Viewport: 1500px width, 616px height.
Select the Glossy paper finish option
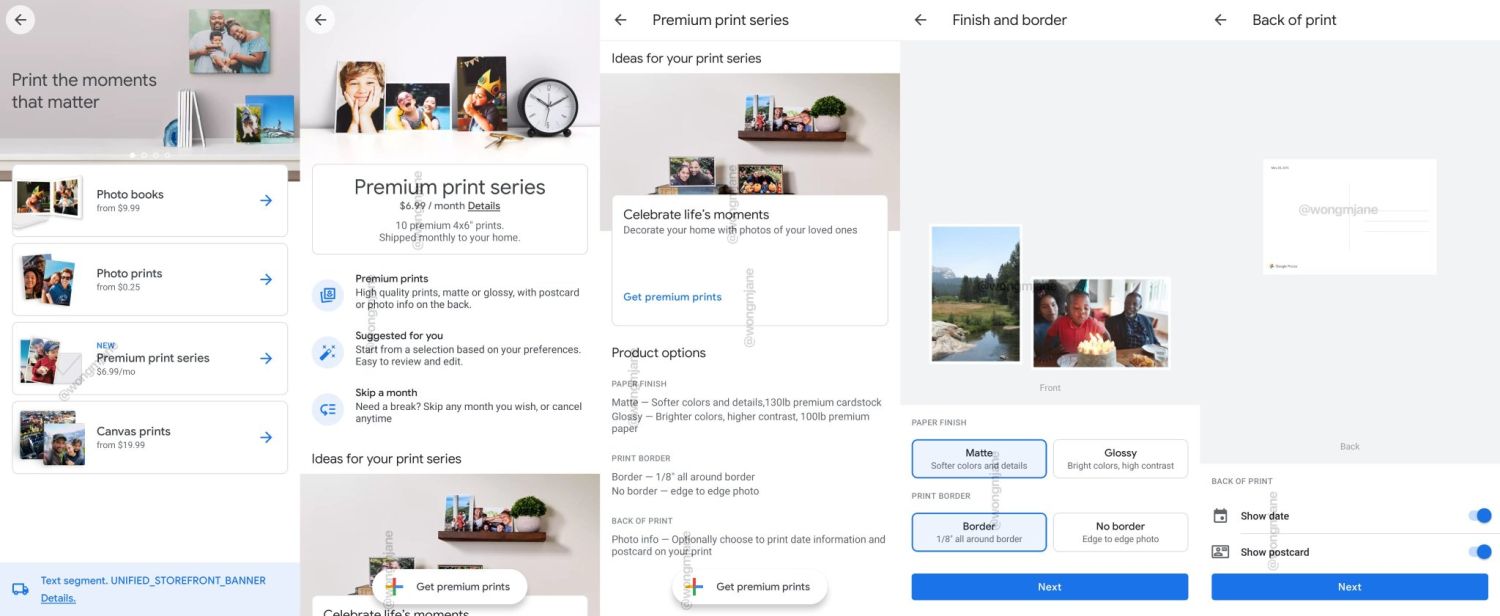click(1120, 459)
